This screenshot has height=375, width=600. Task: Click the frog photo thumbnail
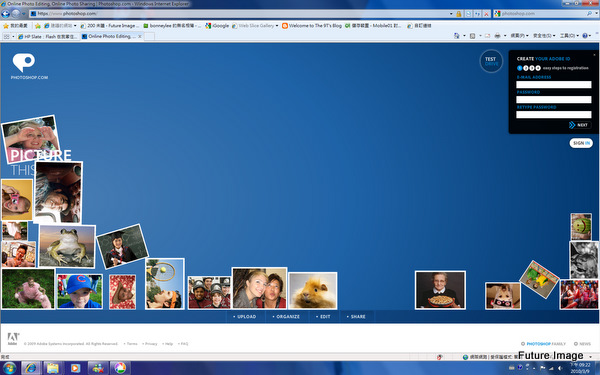[x=67, y=246]
